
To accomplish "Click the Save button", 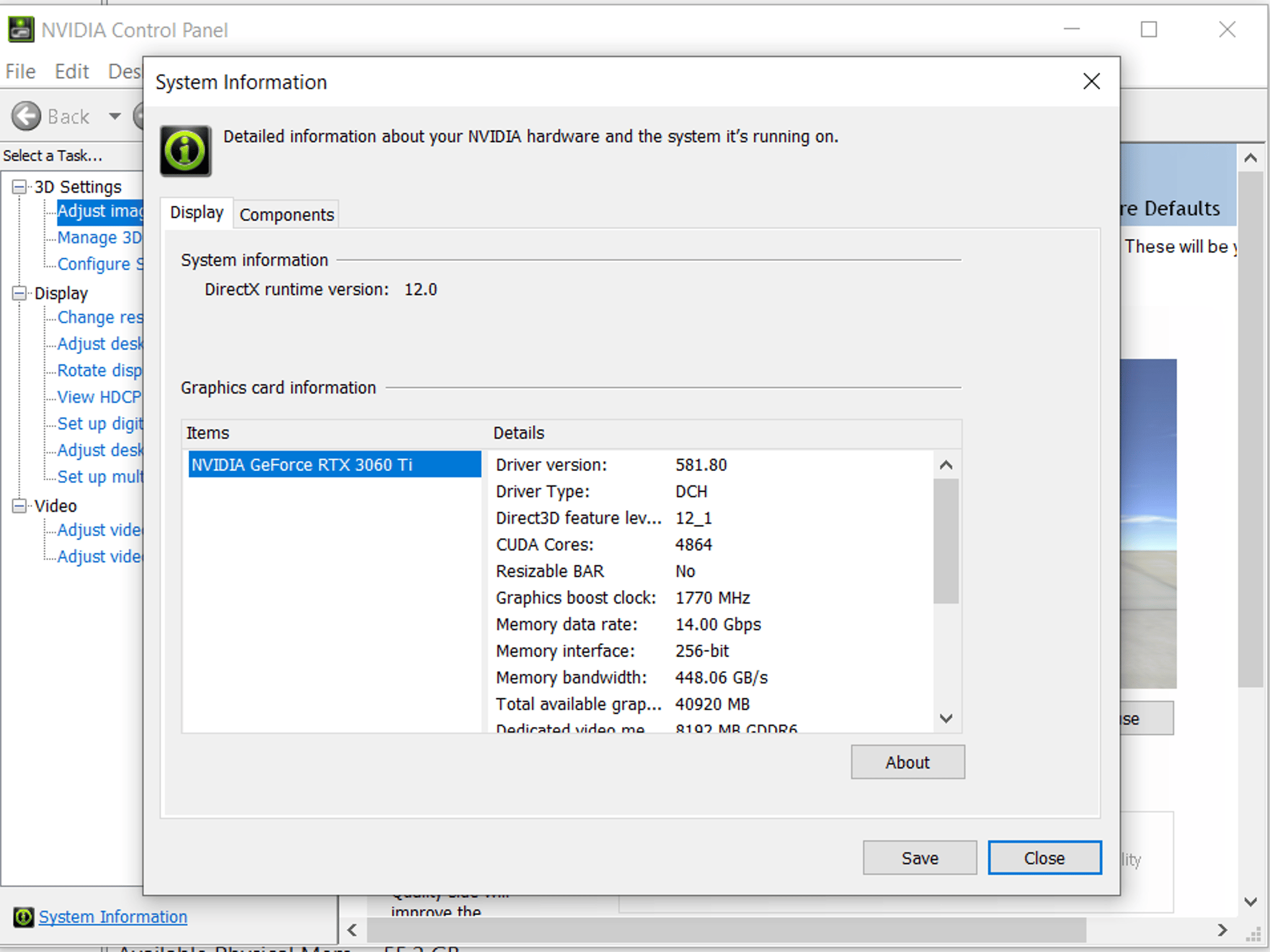I will click(920, 858).
